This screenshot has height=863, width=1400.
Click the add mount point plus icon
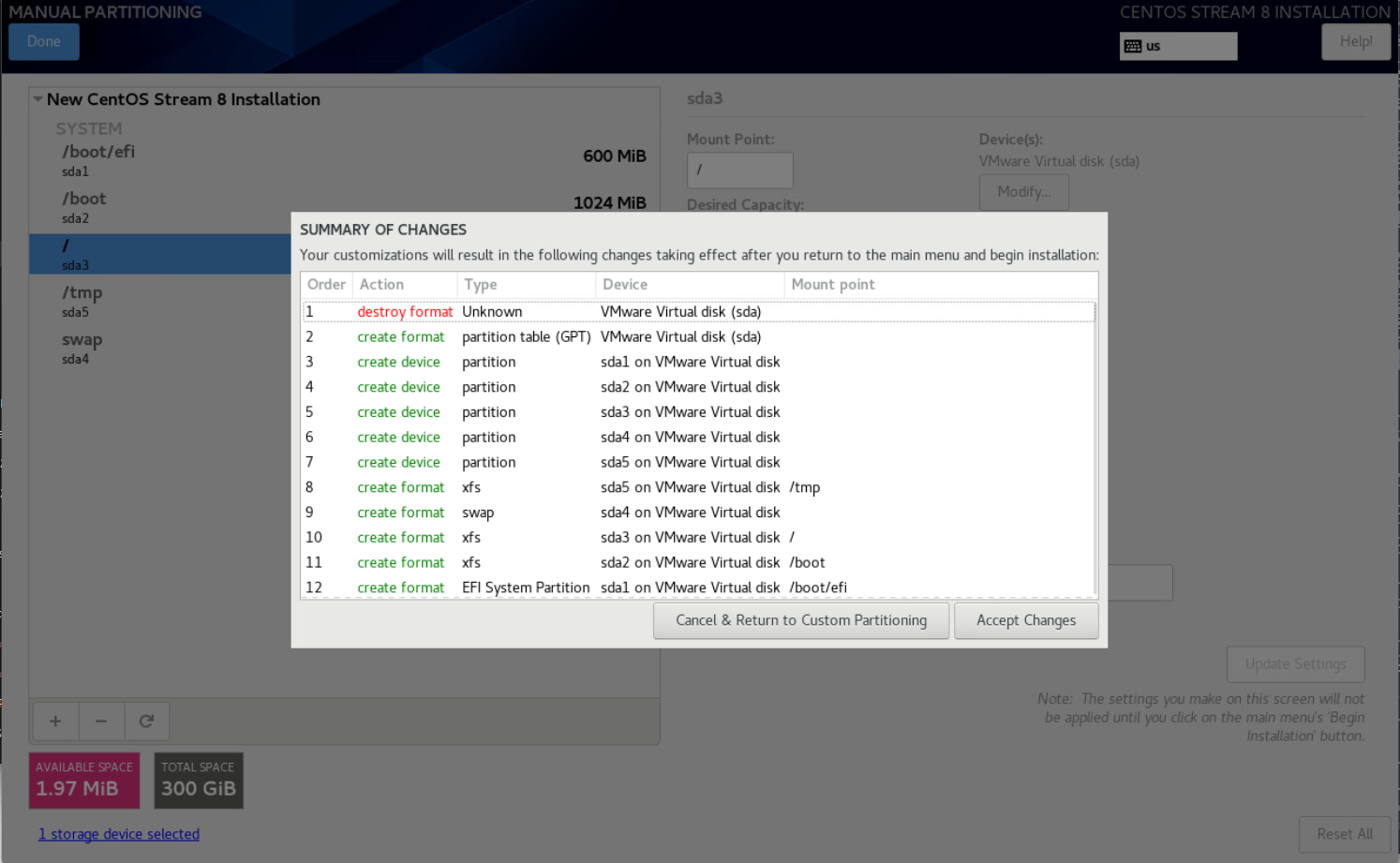coord(55,722)
